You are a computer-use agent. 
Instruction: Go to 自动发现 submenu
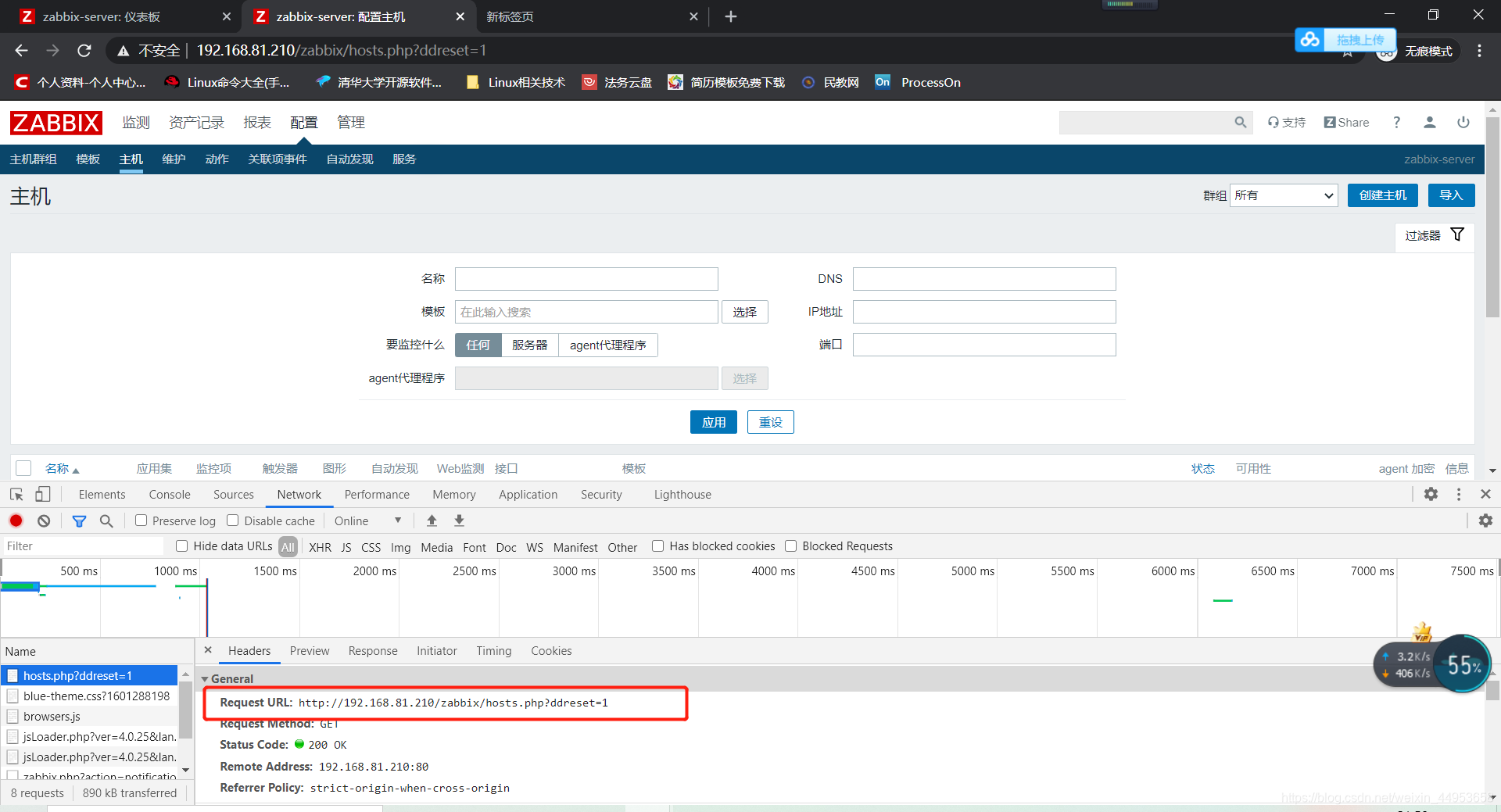pos(349,159)
